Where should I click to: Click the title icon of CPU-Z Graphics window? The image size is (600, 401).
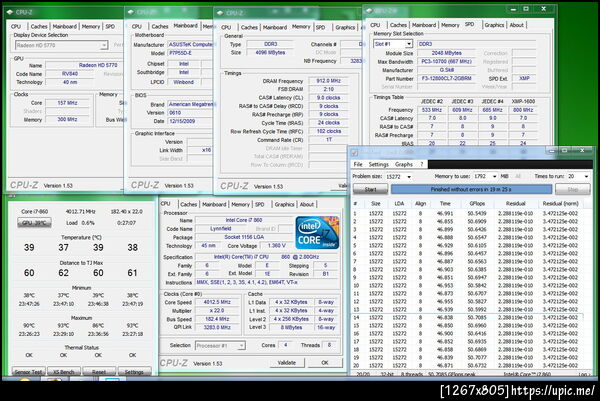click(x=10, y=12)
